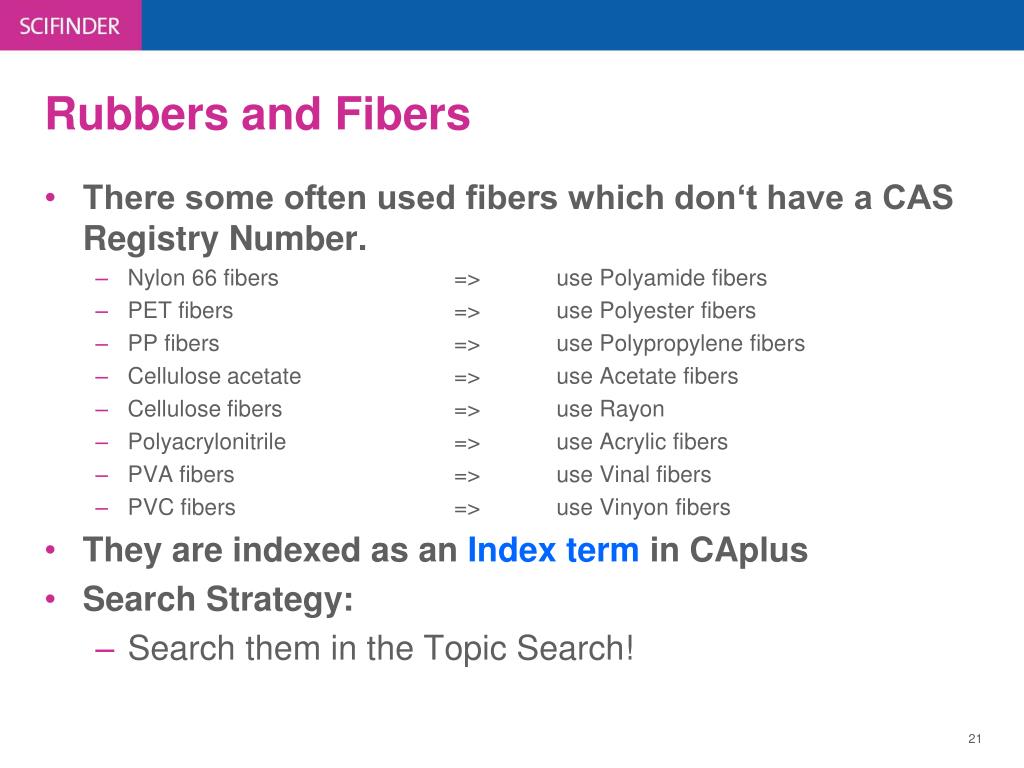Select the 'Rubbers and Fibers' title
Viewport: 1024px width, 768px height.
(x=258, y=114)
